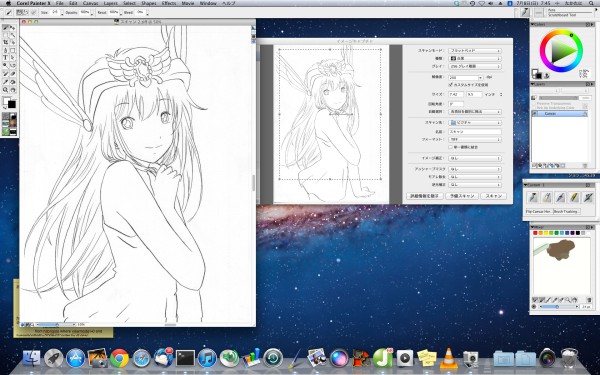Select the Dropper tool
This screenshot has height=375, width=600.
[x=5, y=82]
